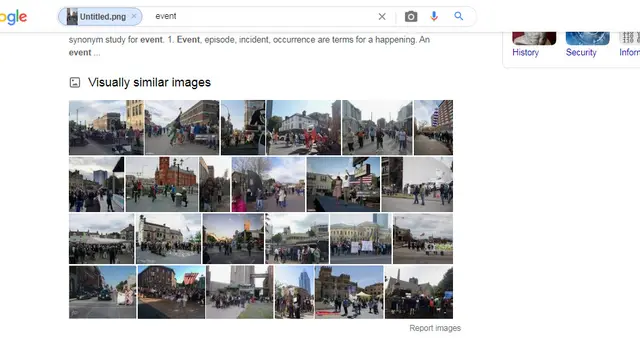Start voice search with the microphone icon
640x360 pixels.
[434, 16]
